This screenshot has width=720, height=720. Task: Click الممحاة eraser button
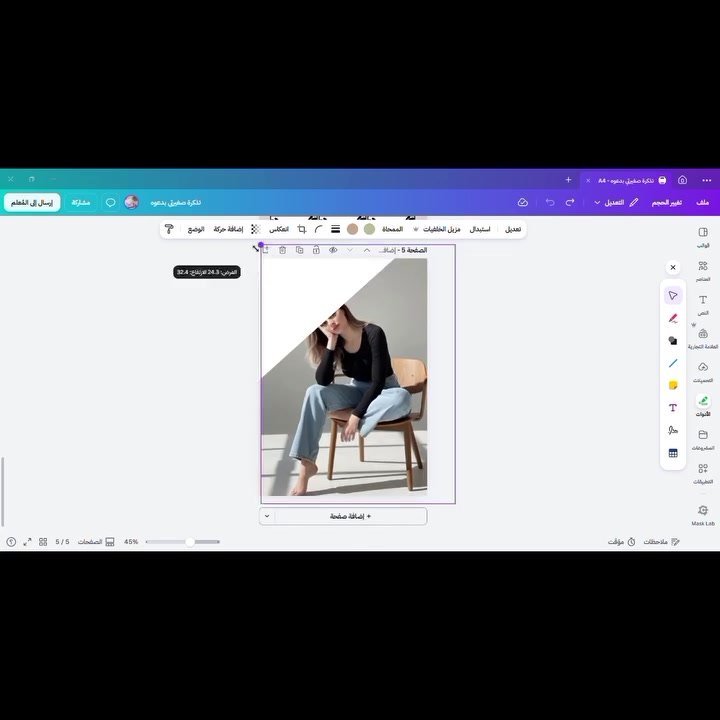tap(393, 229)
